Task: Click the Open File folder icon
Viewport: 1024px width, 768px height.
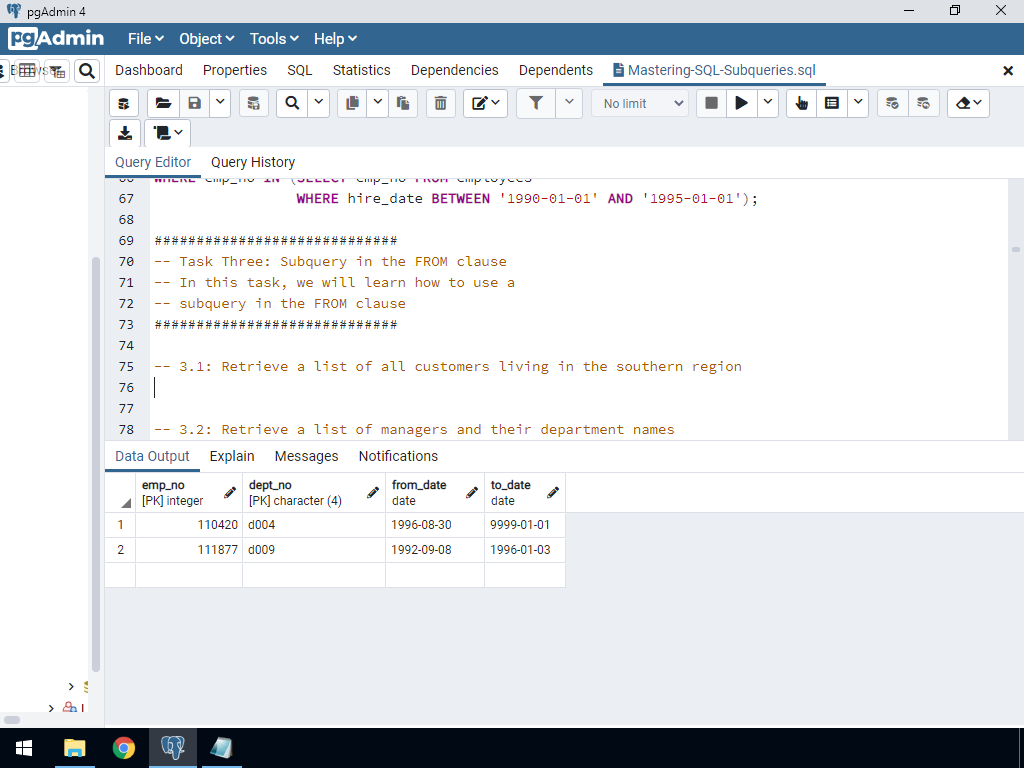Action: [163, 103]
